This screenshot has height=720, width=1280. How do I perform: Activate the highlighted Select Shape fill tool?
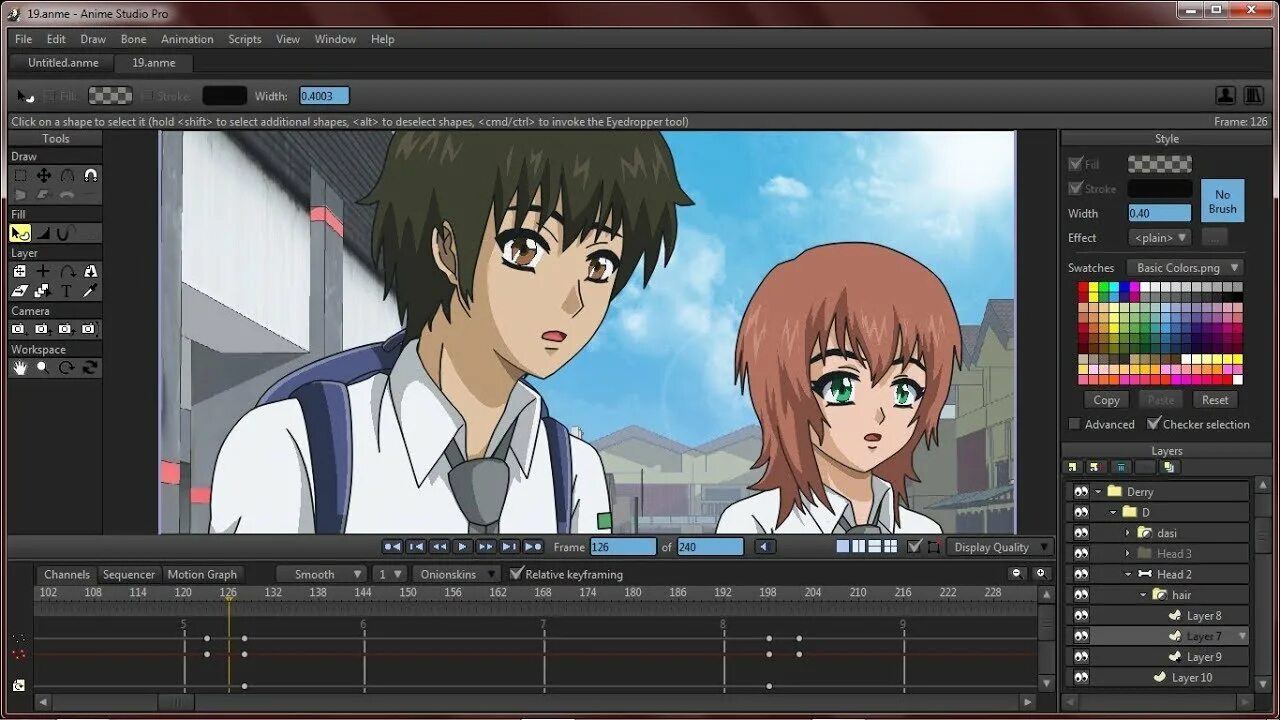pyautogui.click(x=20, y=233)
